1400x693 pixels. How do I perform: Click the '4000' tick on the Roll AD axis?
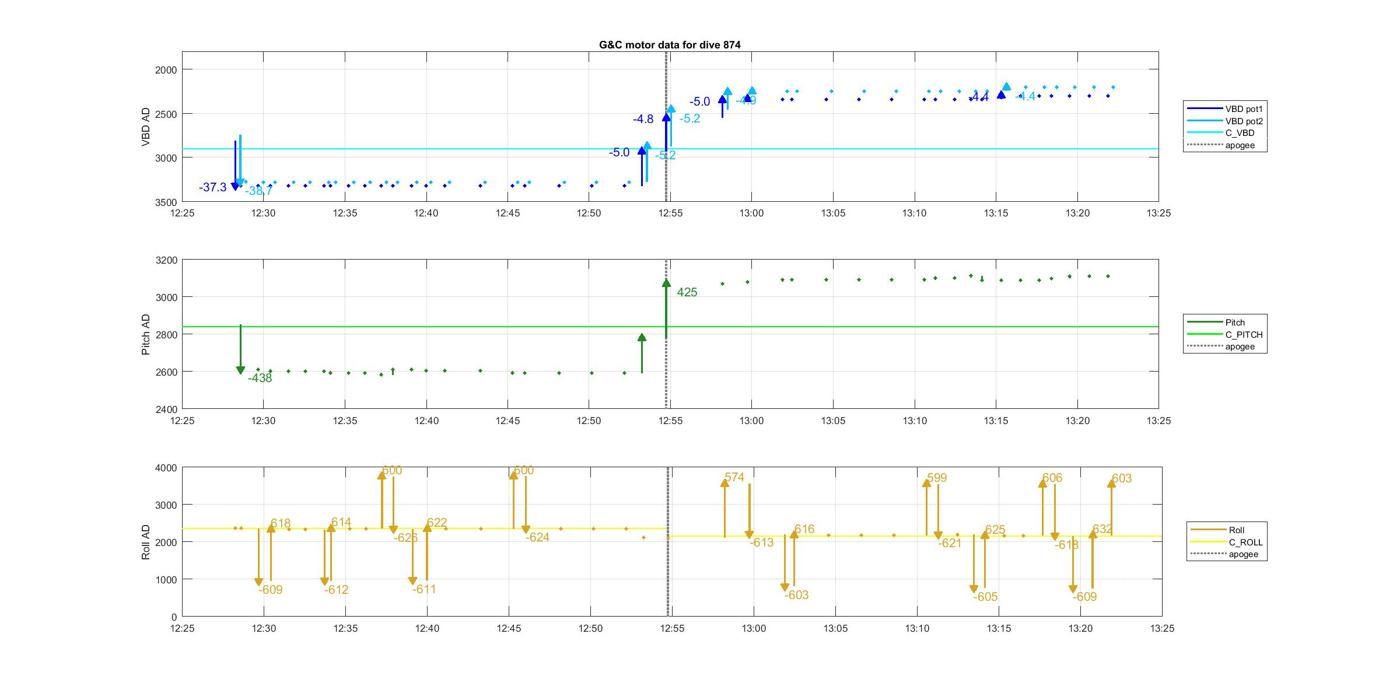[x=166, y=468]
